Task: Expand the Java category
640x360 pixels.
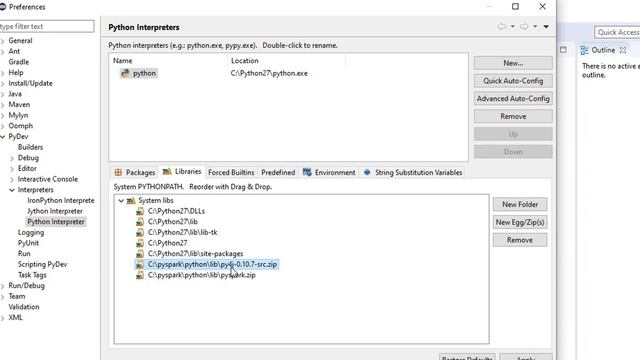Action: pos(3,94)
